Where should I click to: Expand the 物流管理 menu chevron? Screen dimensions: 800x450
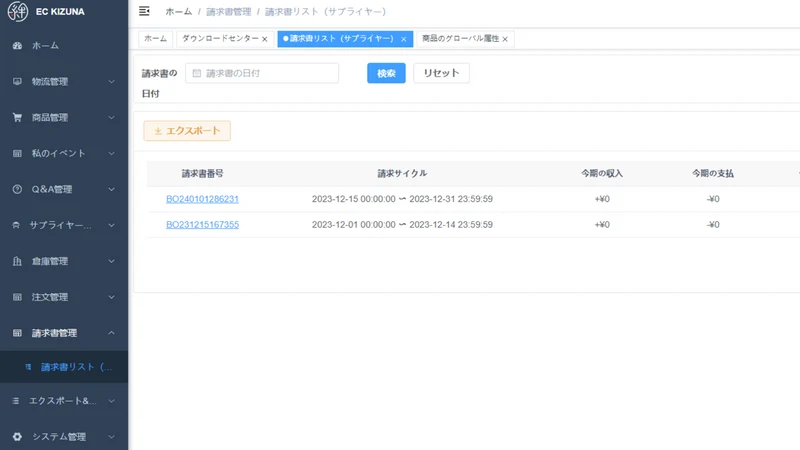tap(111, 82)
